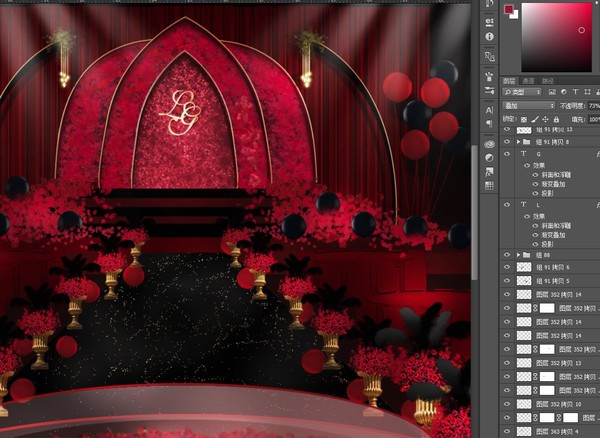Select 投影 effect under layer G
The image size is (600, 438).
(548, 193)
